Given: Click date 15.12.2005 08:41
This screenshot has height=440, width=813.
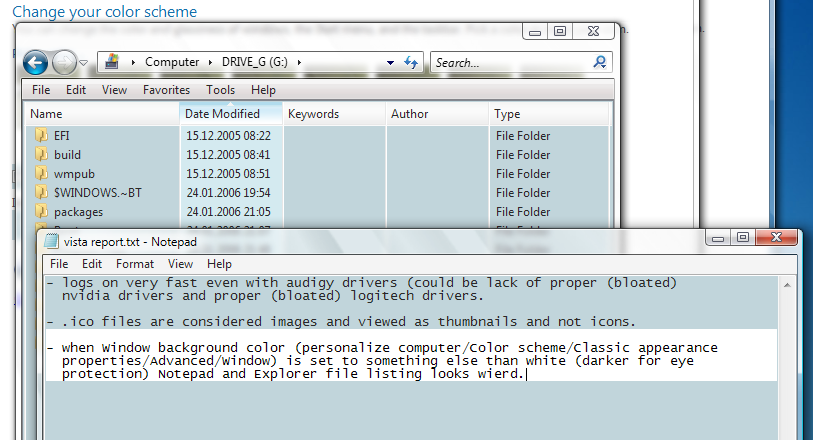Looking at the screenshot, I should pyautogui.click(x=229, y=154).
